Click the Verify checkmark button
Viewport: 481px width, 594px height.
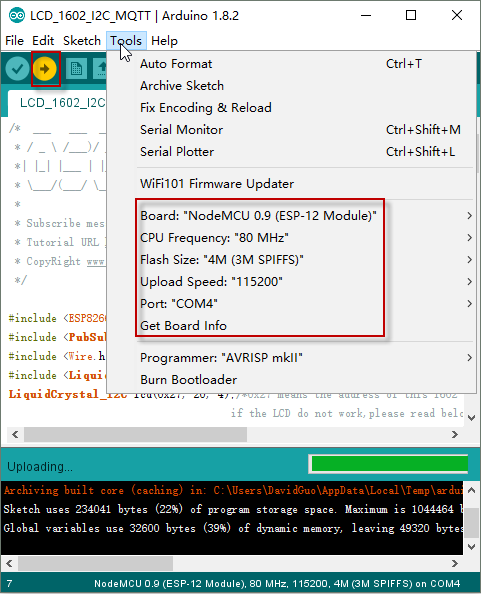pyautogui.click(x=17, y=69)
